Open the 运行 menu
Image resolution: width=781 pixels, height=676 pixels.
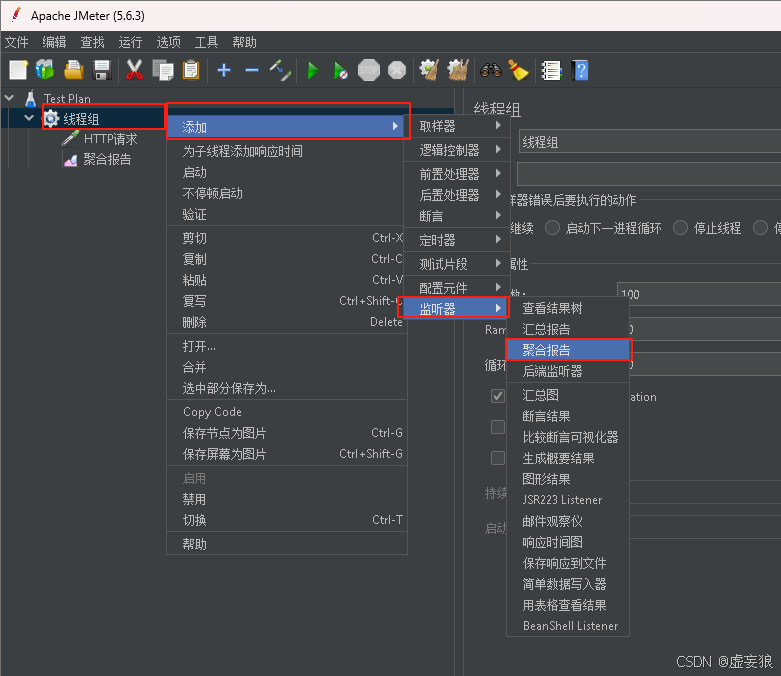click(x=130, y=42)
